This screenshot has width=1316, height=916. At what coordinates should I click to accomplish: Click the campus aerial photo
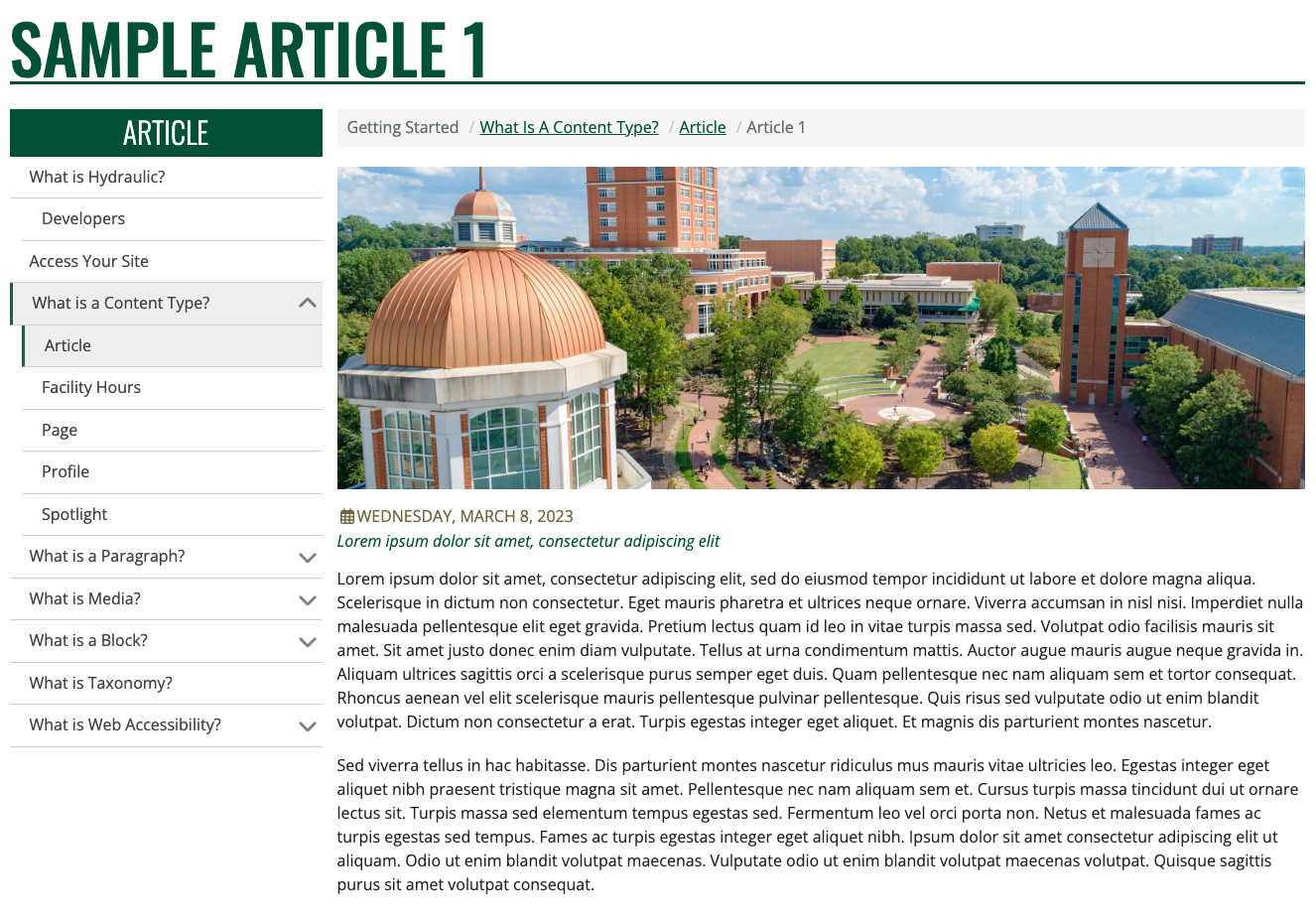point(821,327)
